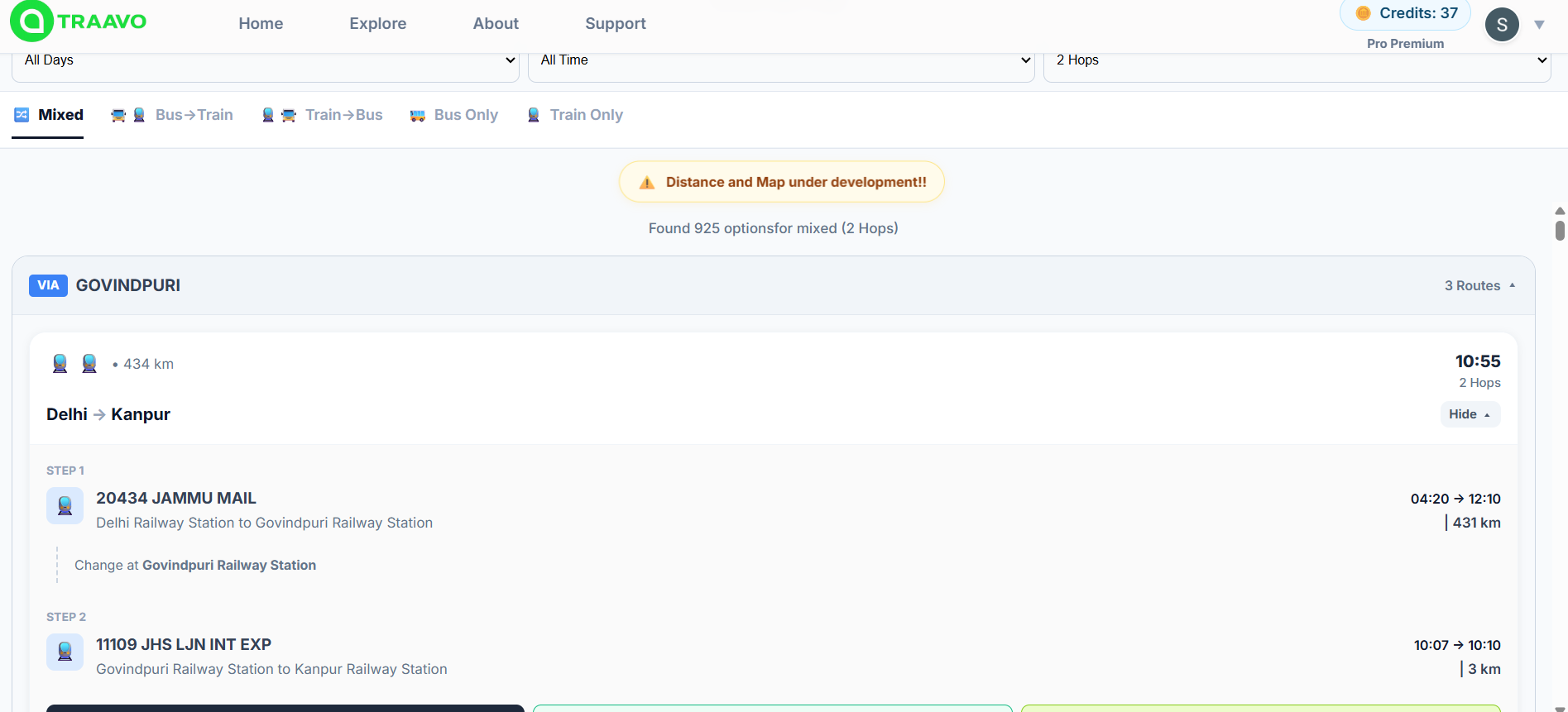Open the All Time dropdown

781,60
